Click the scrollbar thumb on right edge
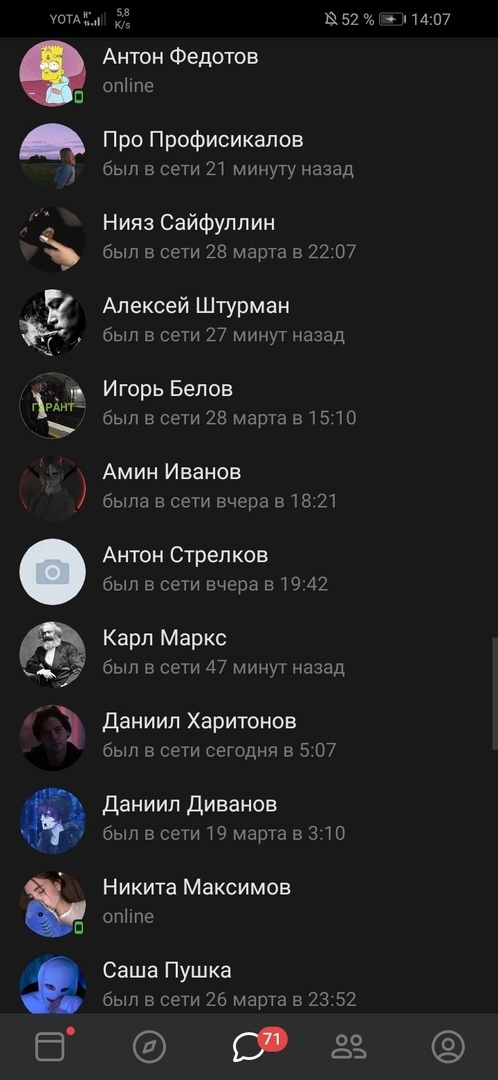Image resolution: width=498 pixels, height=1080 pixels. pyautogui.click(x=495, y=694)
